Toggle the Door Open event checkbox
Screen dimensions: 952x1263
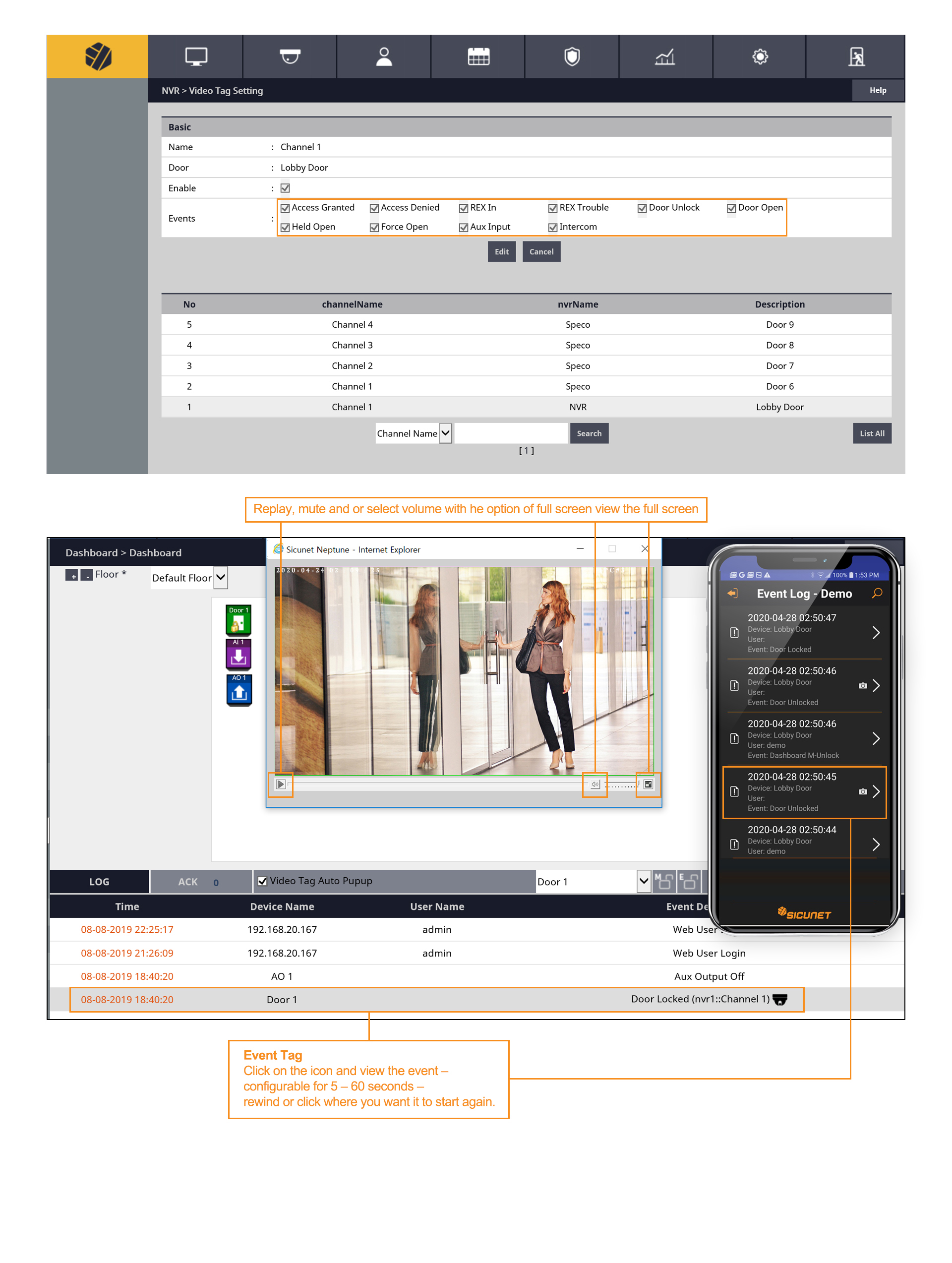point(731,208)
